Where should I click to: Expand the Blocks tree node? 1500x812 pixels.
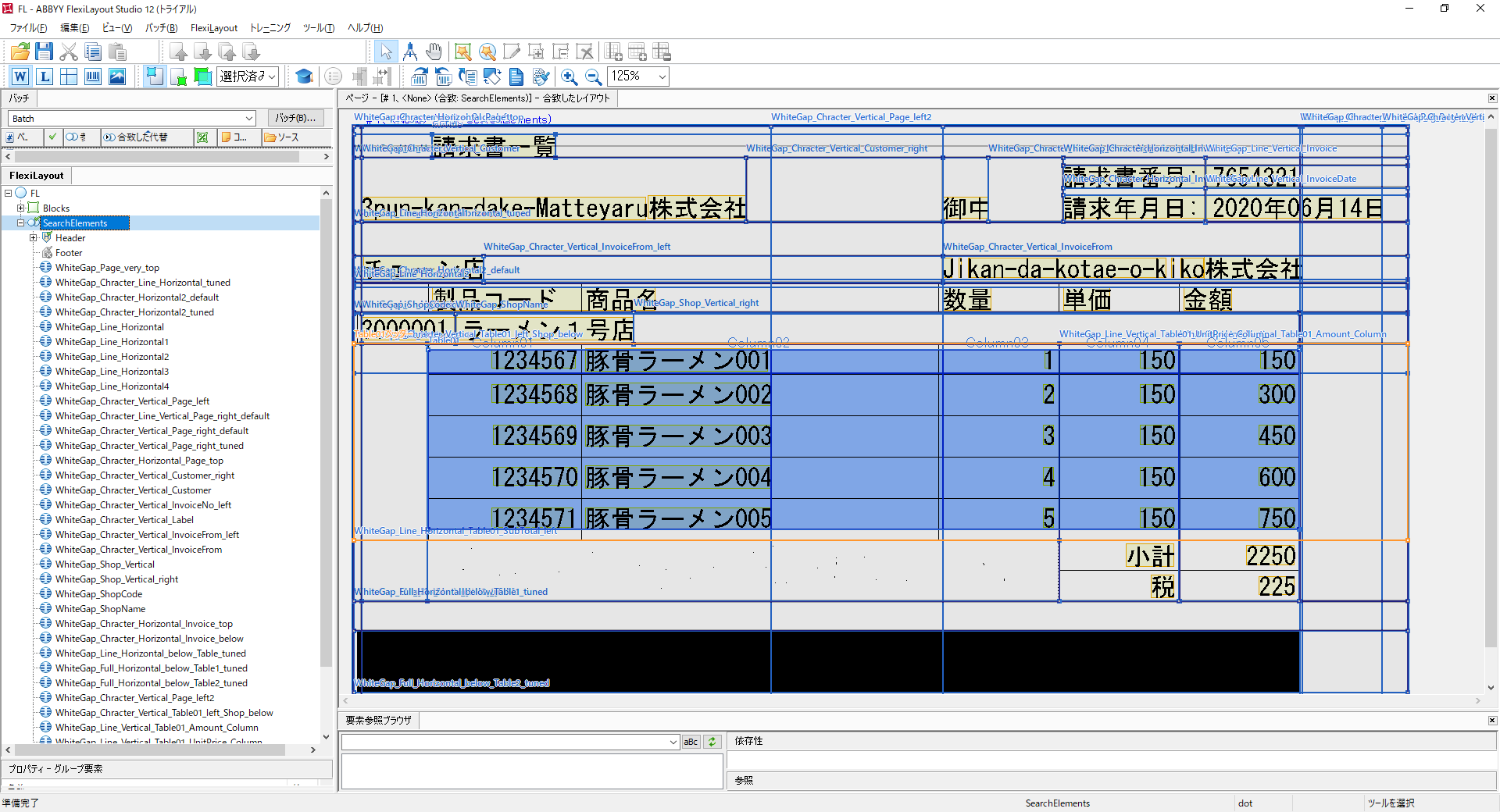tap(21, 208)
